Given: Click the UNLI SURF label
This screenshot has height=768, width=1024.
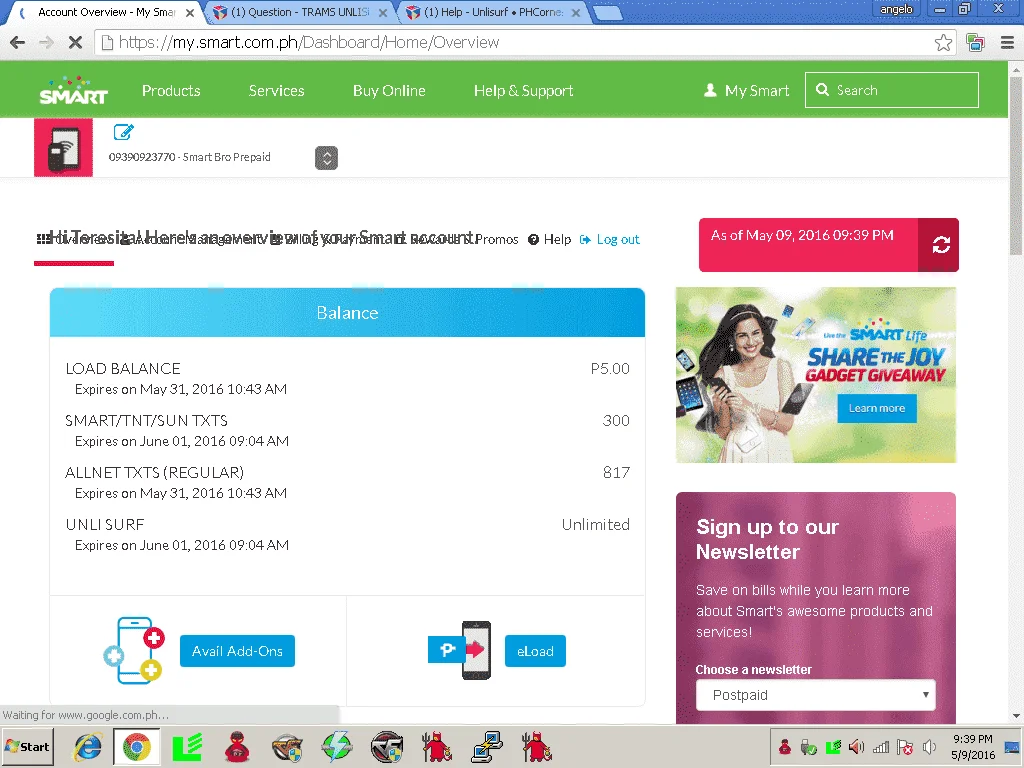Looking at the screenshot, I should (104, 524).
